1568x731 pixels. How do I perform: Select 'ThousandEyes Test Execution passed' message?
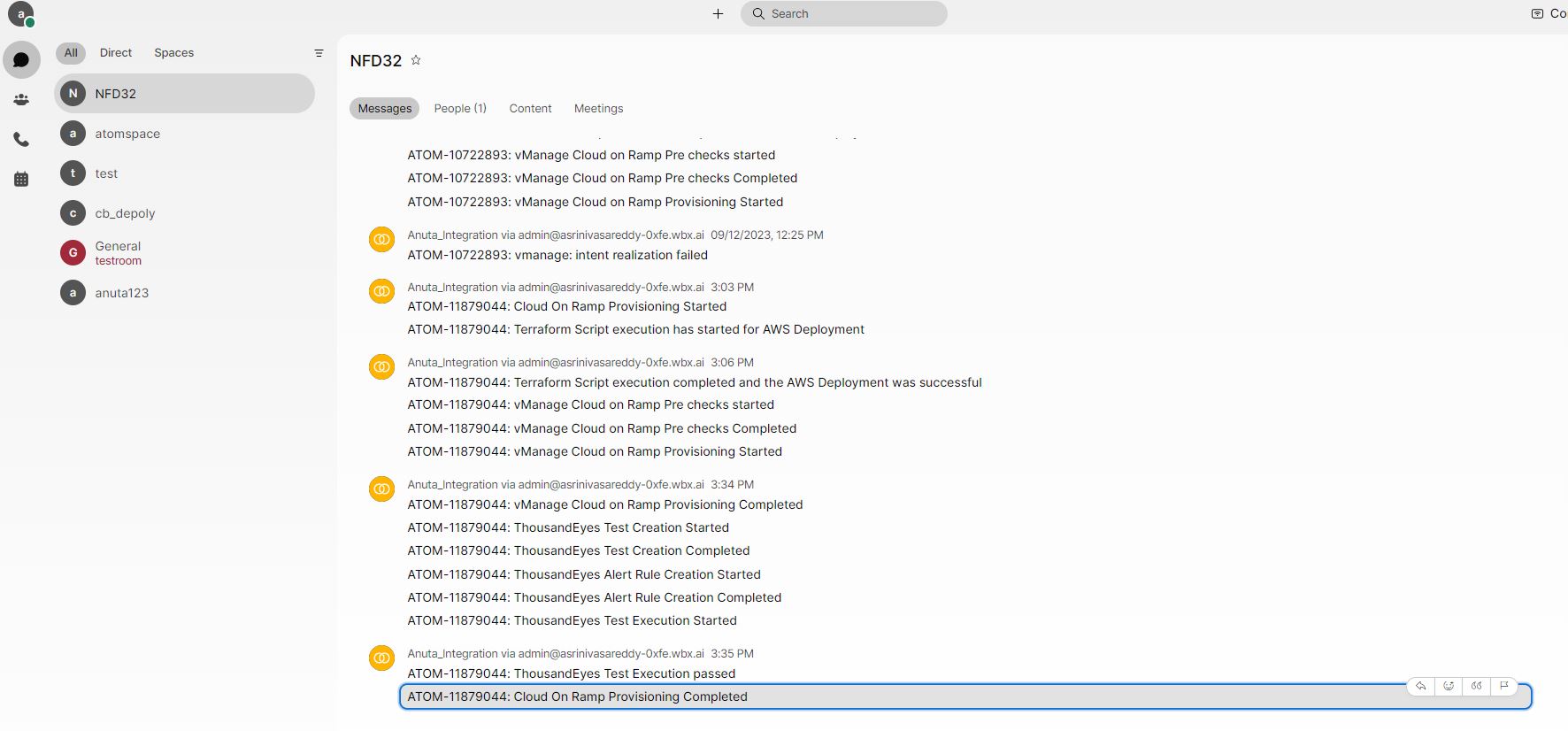(x=572, y=673)
